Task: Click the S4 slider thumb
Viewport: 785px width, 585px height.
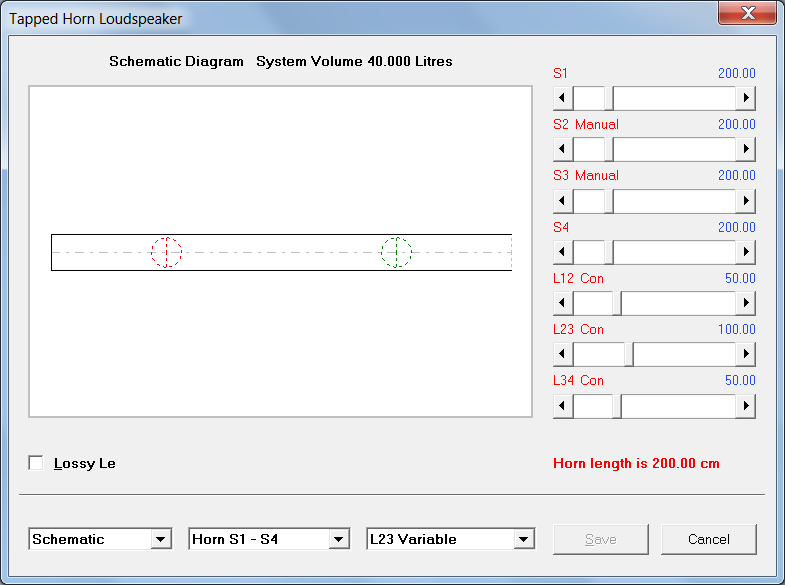Action: pyautogui.click(x=609, y=252)
